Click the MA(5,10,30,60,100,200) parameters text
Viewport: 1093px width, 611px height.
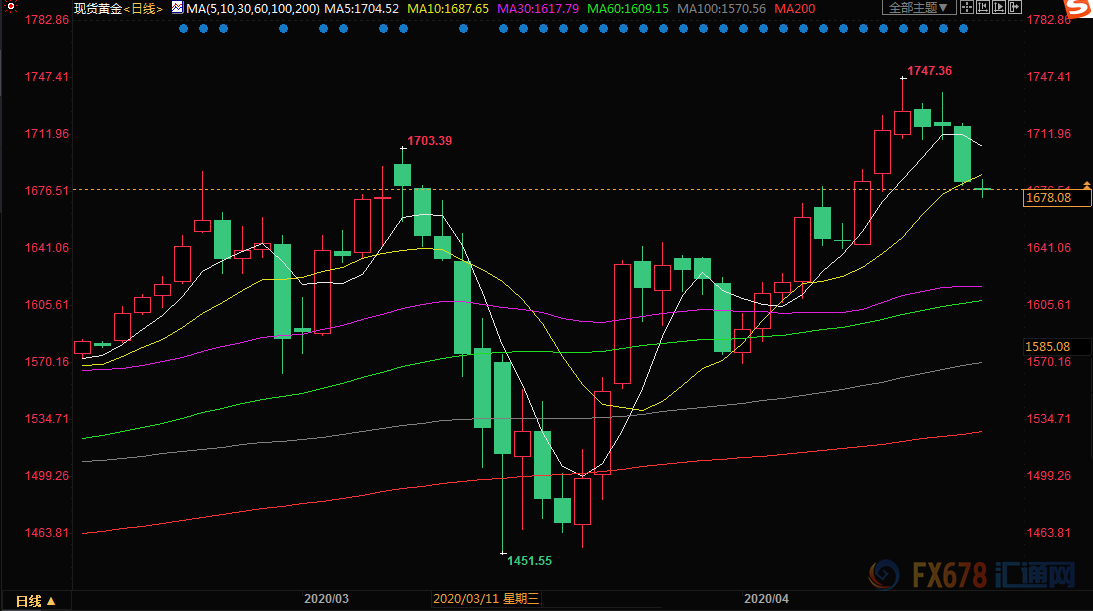(254, 8)
